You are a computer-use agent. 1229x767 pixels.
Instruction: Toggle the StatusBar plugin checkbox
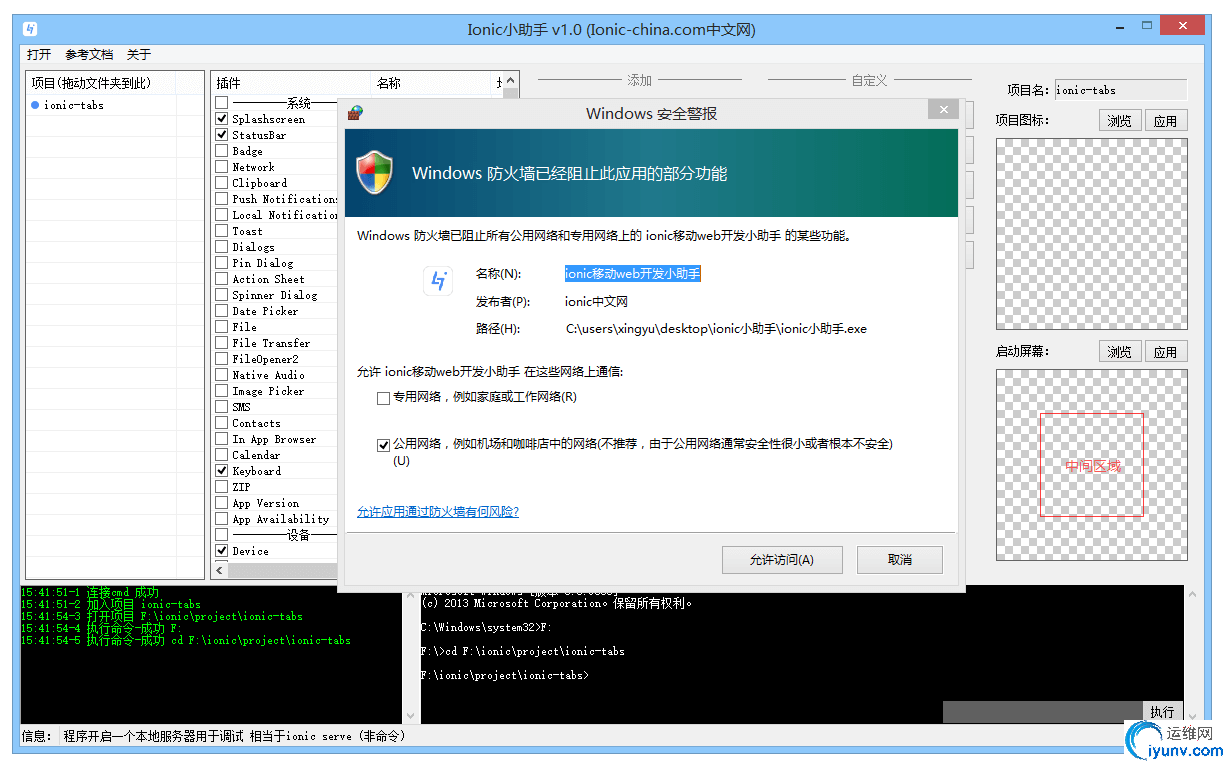click(222, 135)
